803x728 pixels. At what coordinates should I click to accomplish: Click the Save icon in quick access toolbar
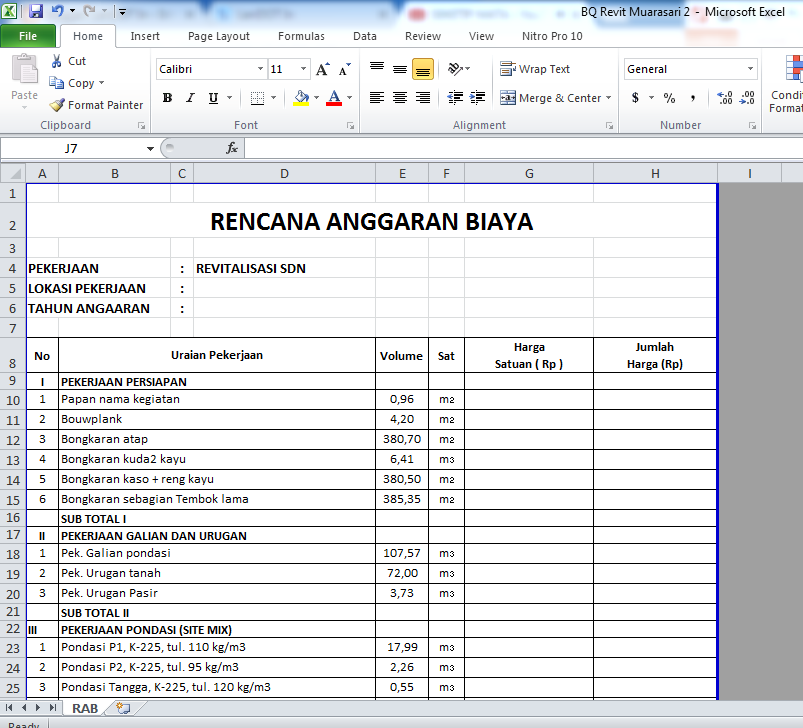(x=36, y=11)
